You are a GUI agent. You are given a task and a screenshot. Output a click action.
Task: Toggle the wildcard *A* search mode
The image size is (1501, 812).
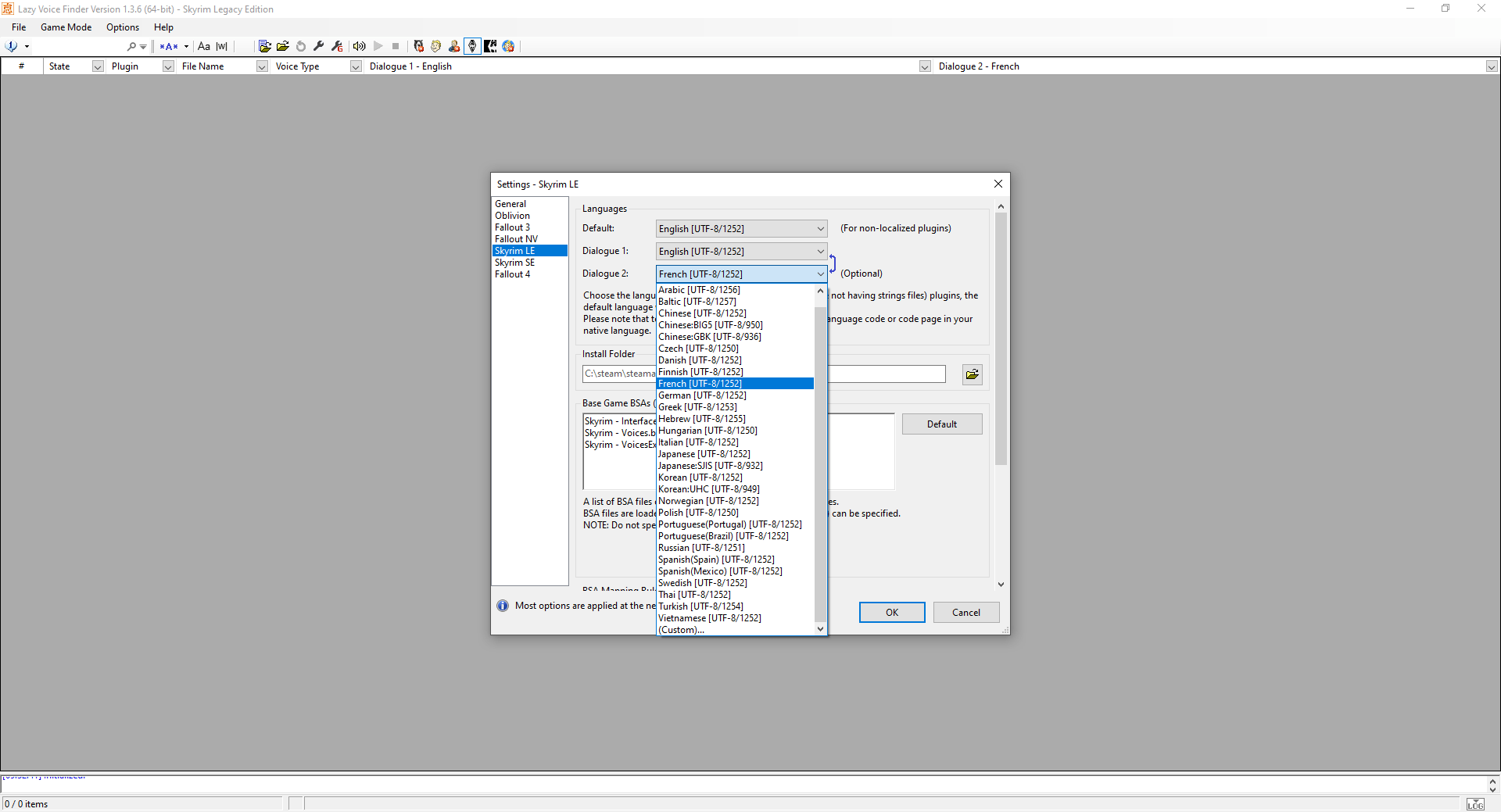click(168, 46)
